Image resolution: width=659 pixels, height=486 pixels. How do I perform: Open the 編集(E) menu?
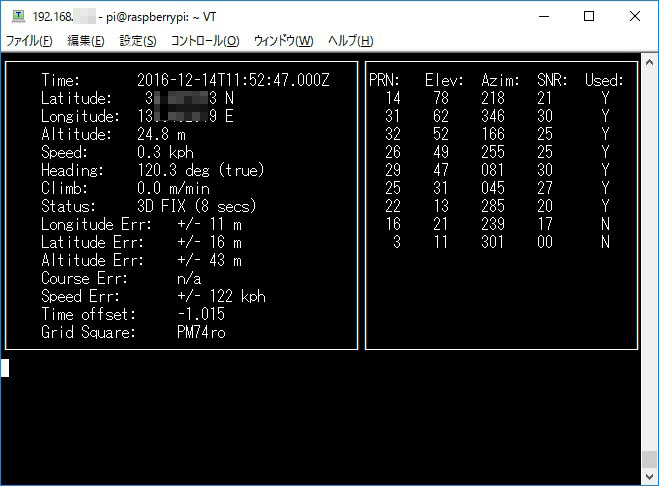[85, 41]
